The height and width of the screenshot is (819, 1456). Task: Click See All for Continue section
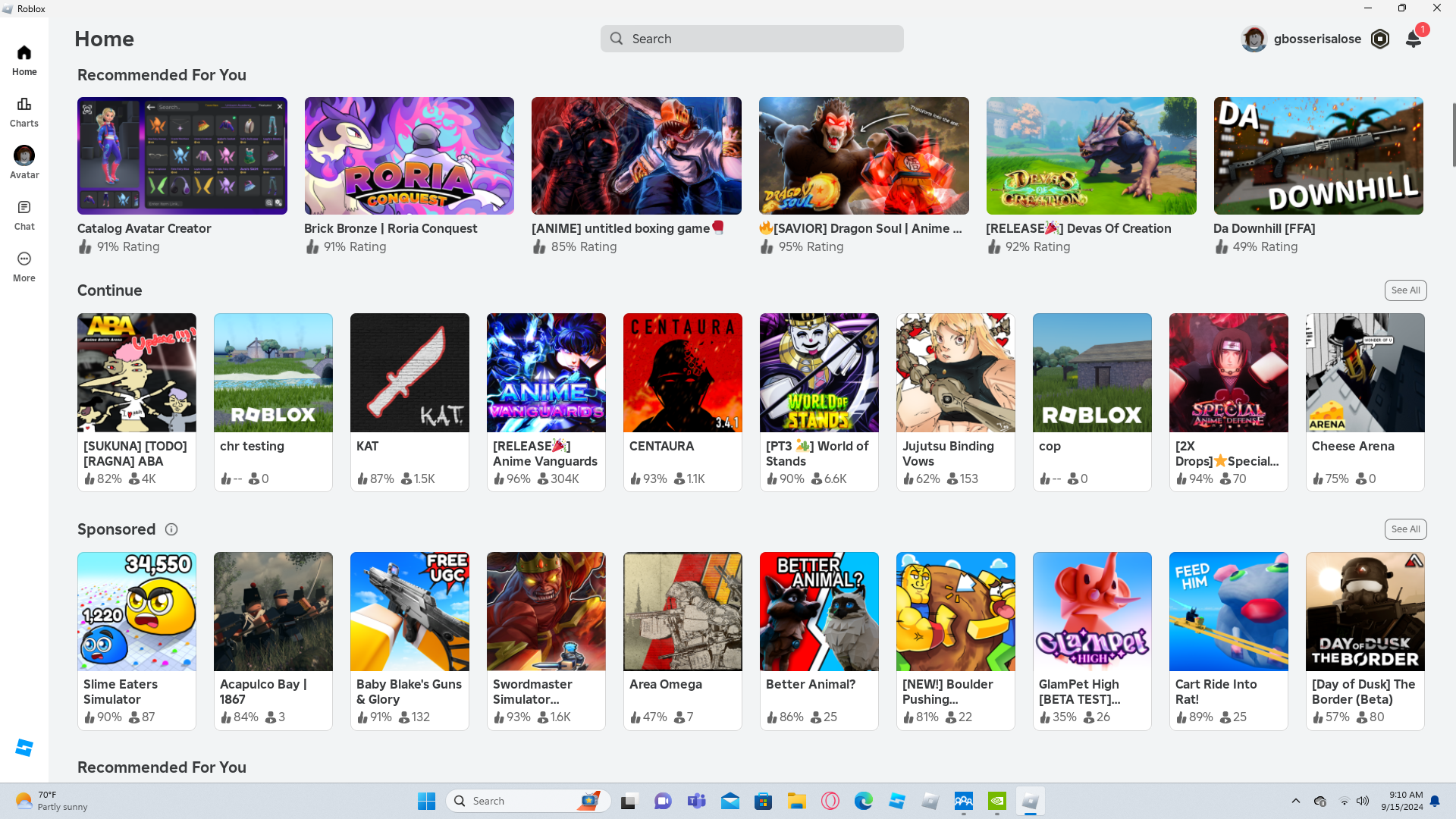tap(1405, 290)
